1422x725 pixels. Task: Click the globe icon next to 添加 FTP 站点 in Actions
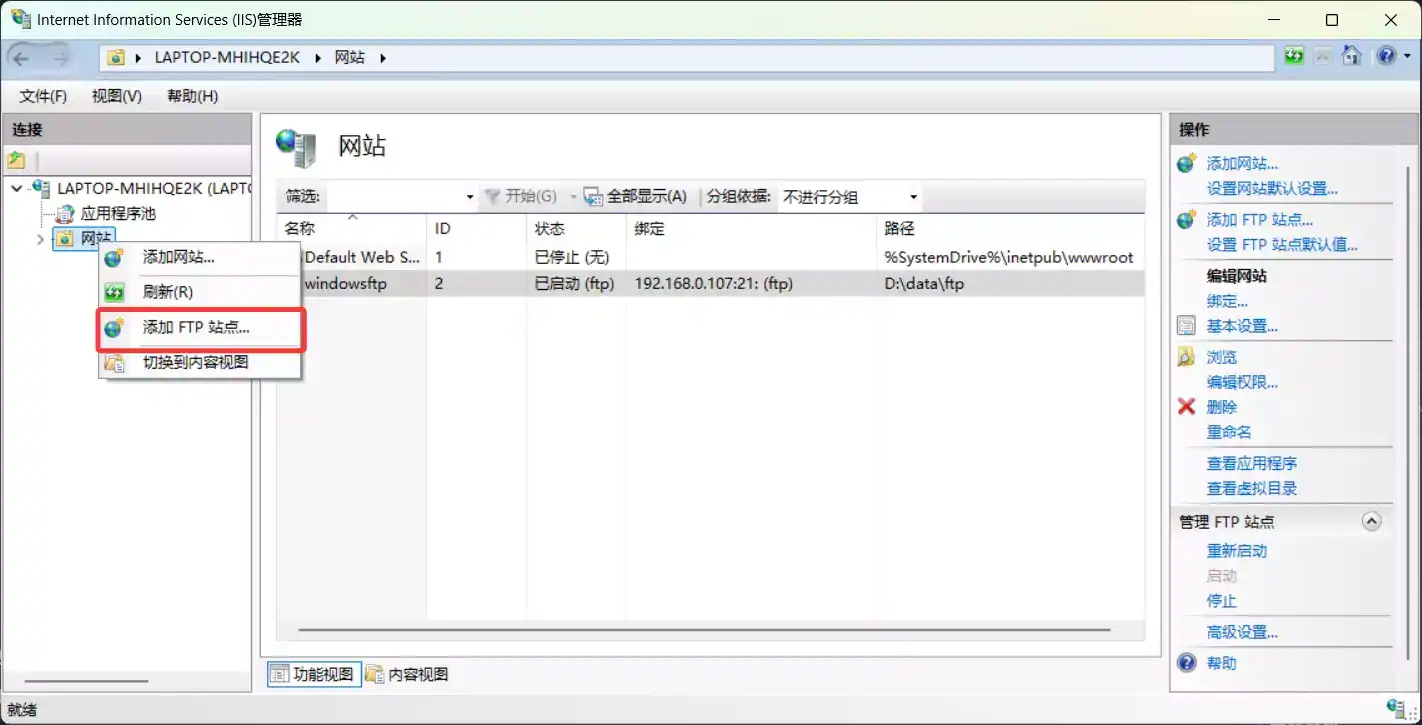pos(1187,219)
